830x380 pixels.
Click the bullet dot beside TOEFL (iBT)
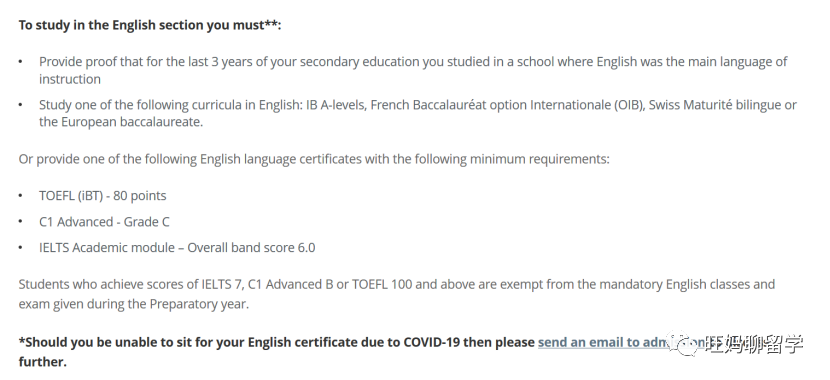pos(21,196)
